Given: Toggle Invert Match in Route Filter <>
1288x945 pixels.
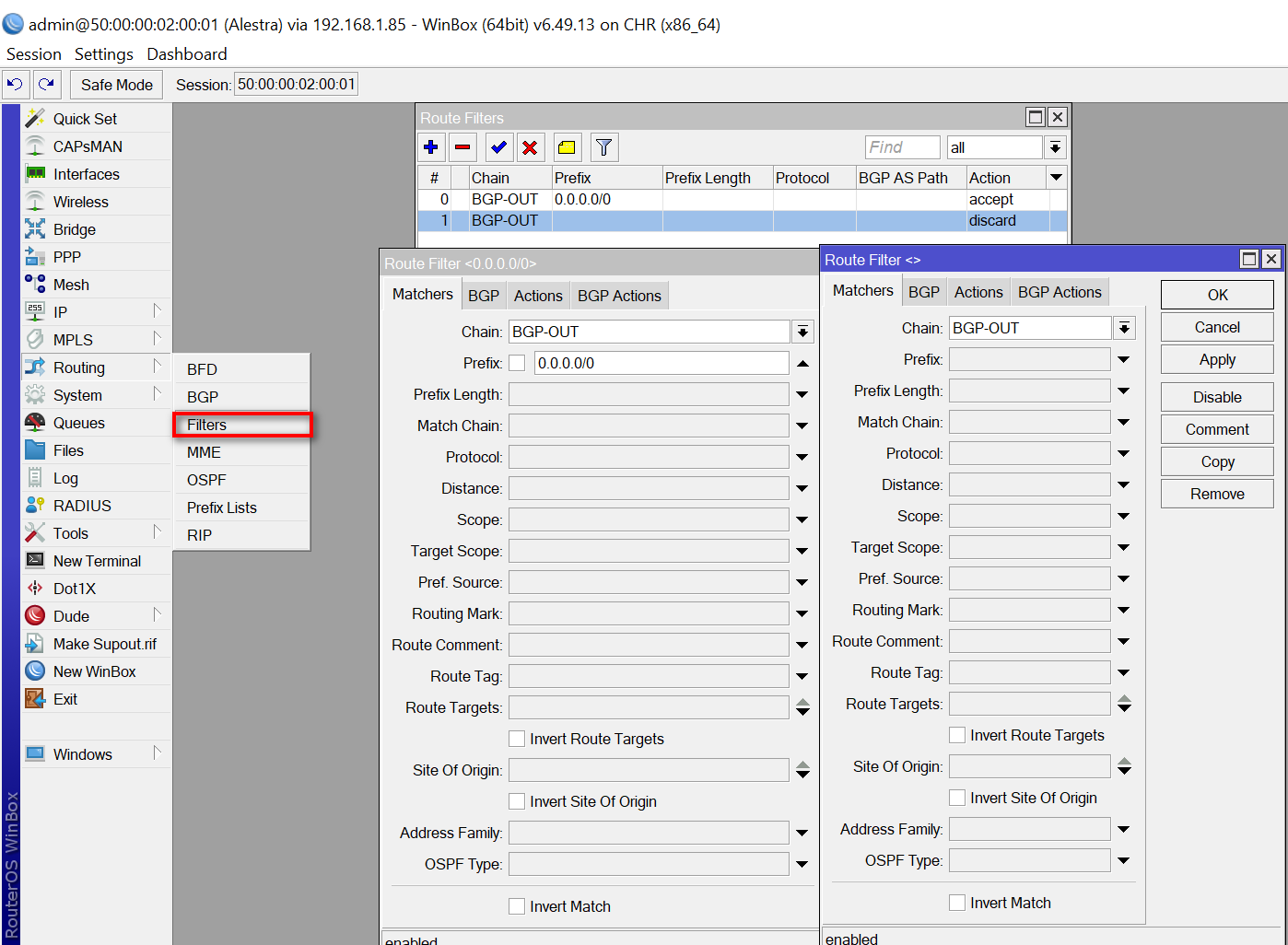Looking at the screenshot, I should click(957, 903).
